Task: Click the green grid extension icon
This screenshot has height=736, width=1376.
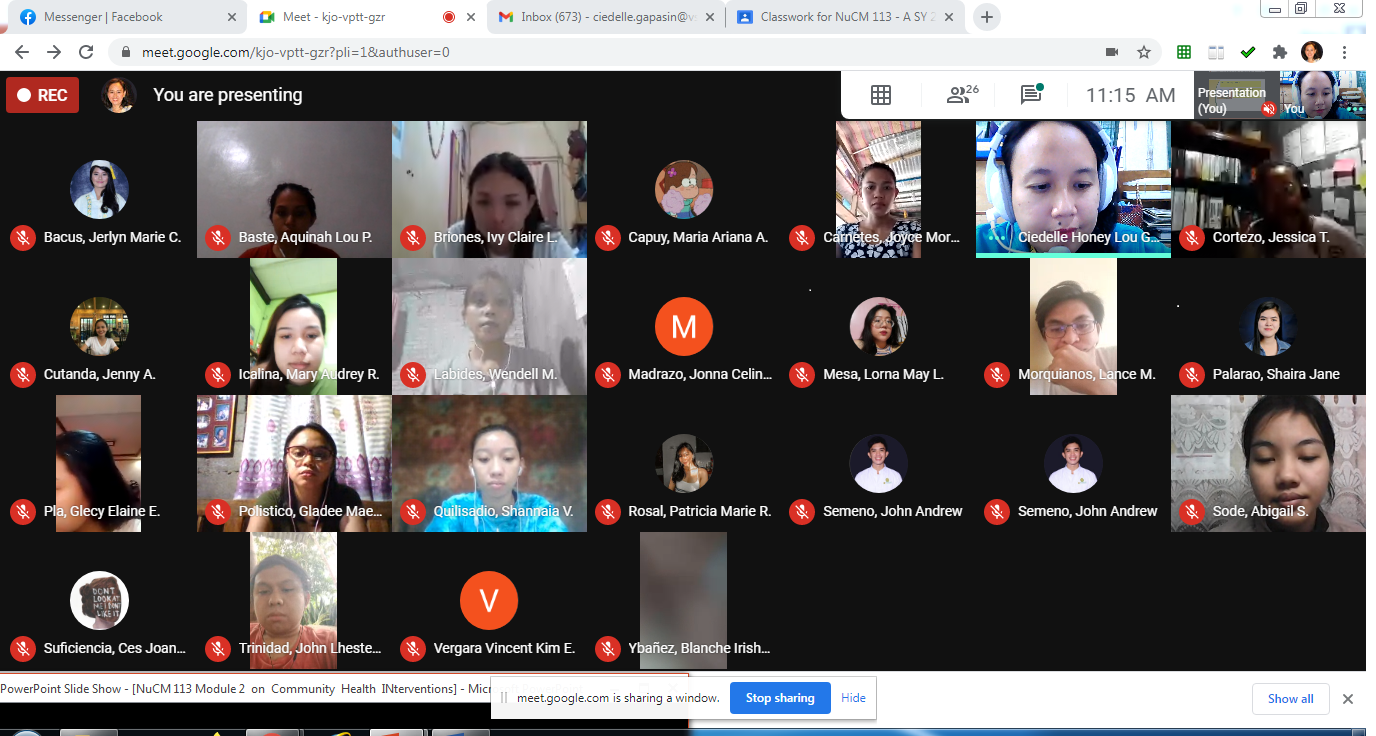Action: pyautogui.click(x=1184, y=52)
